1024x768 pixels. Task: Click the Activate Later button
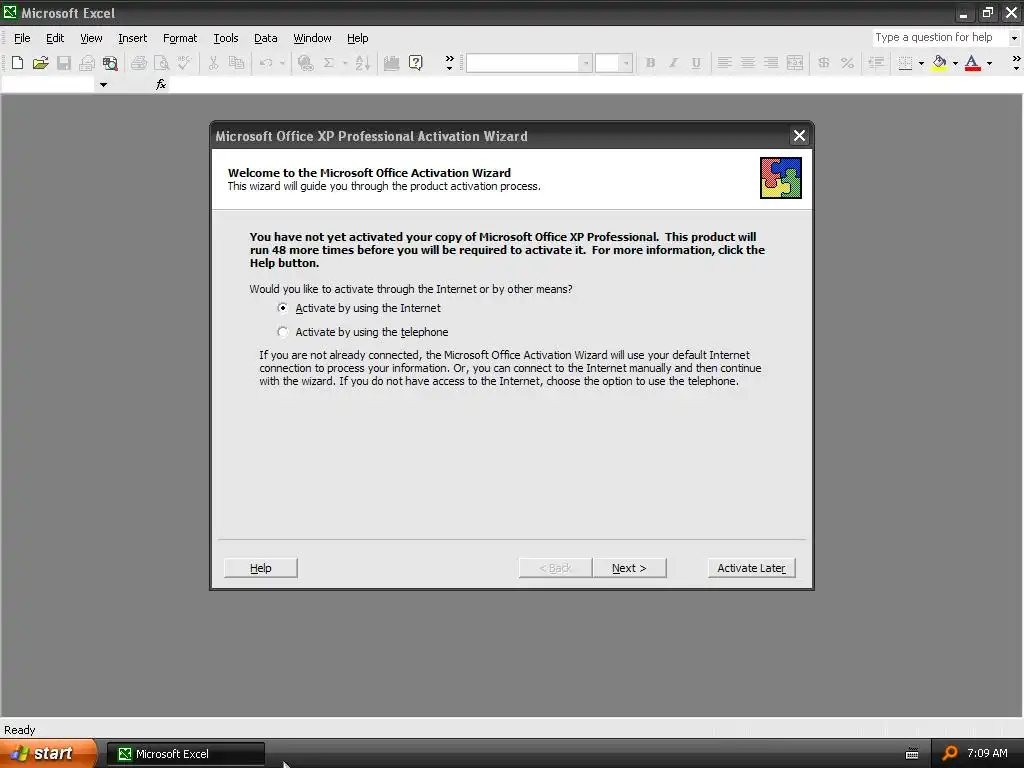(751, 568)
